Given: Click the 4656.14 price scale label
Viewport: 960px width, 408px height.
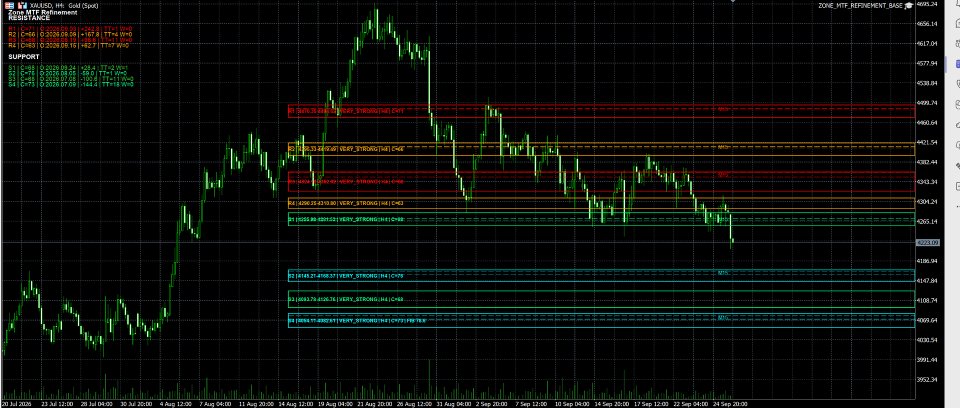Looking at the screenshot, I should (928, 24).
